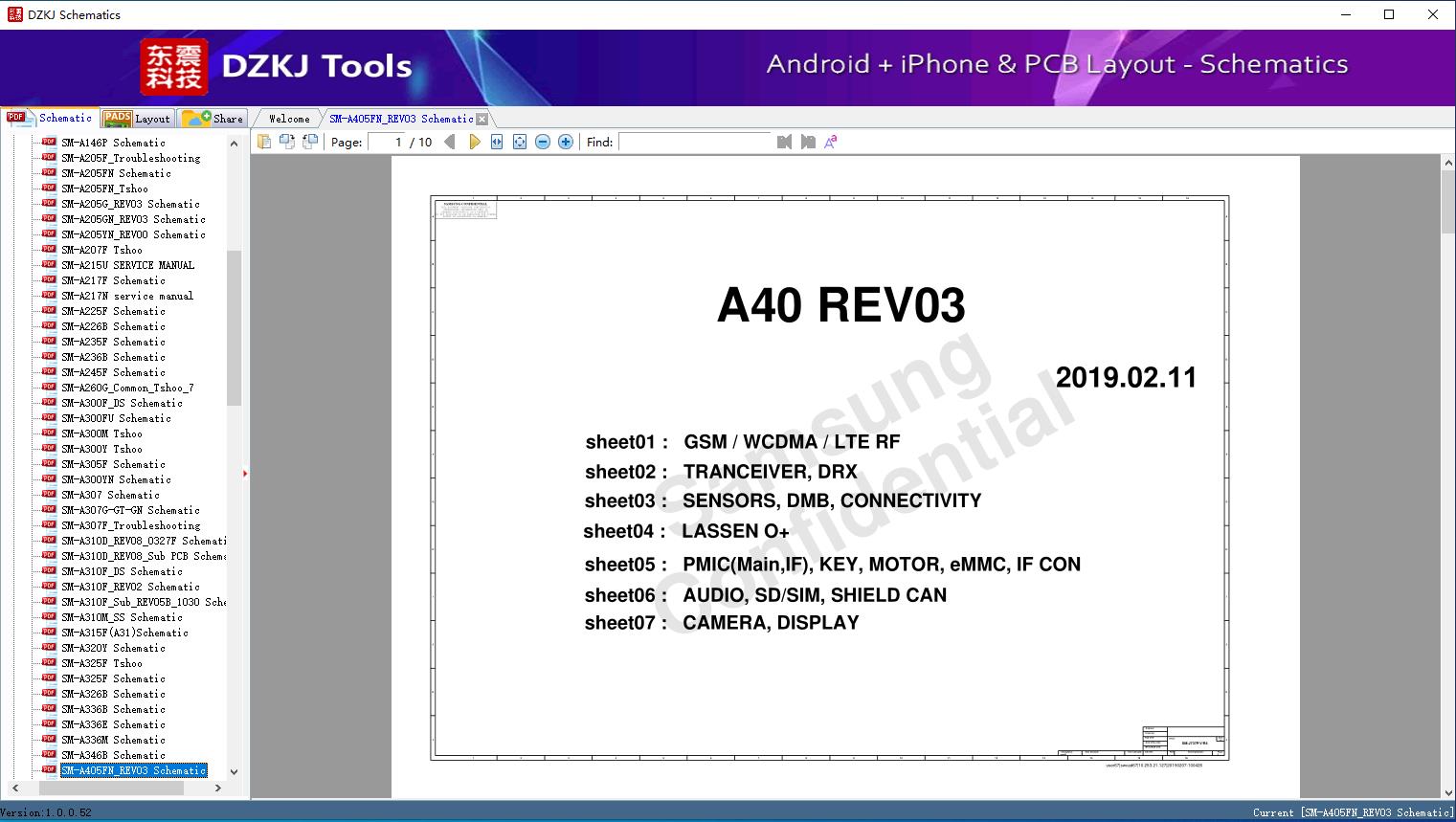Image resolution: width=1456 pixels, height=822 pixels.
Task: Click the PDF icon beside SM-A346B Schematic
Action: coord(49,754)
